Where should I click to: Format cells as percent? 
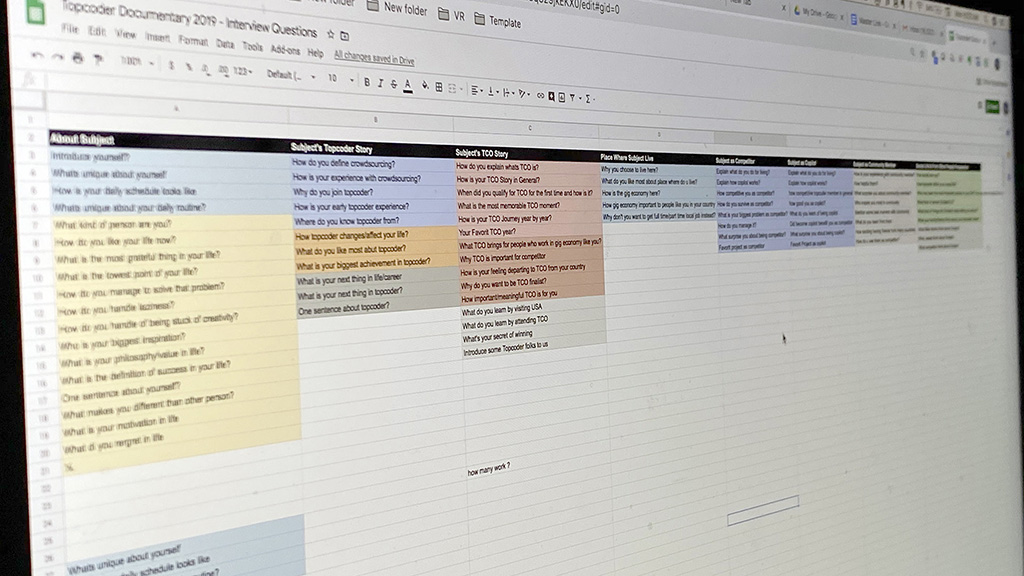click(189, 67)
